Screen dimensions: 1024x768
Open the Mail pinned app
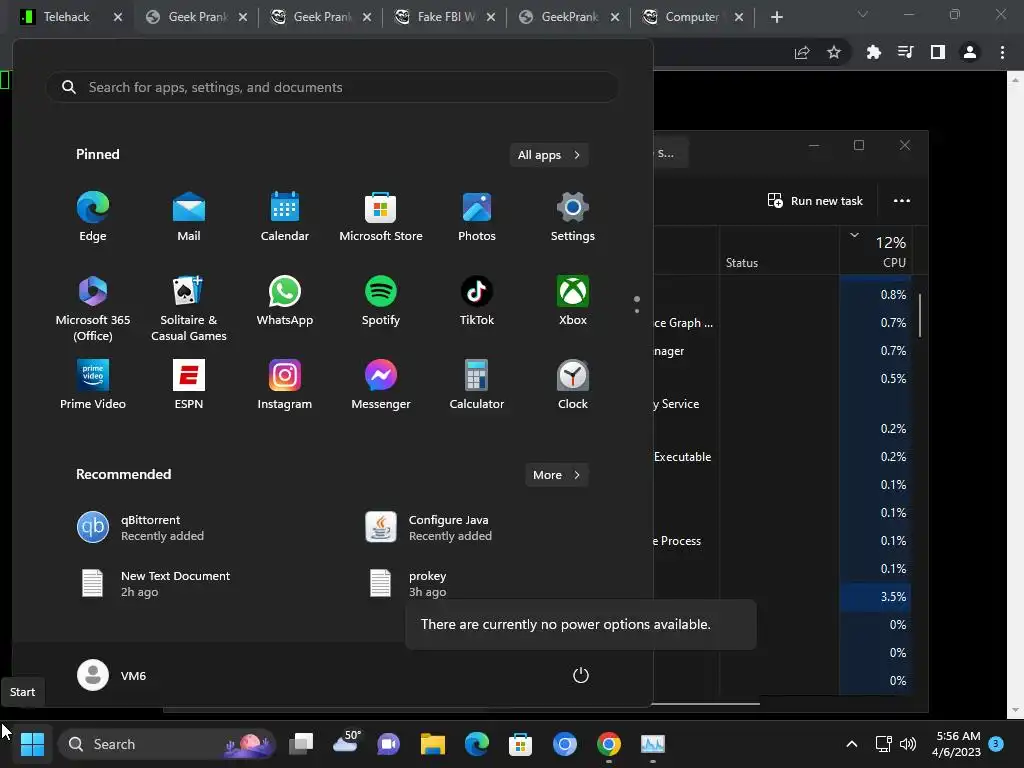(x=189, y=217)
